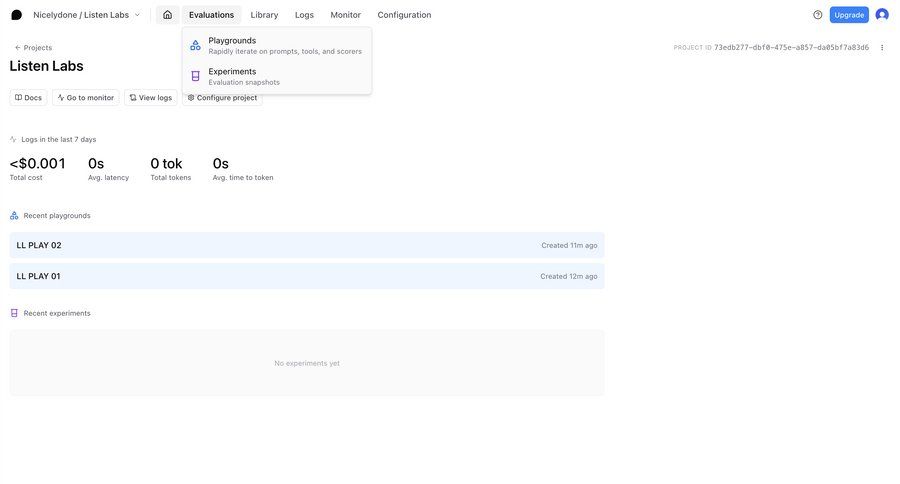Screen dimensions: 900x484
Task: Click the logs activity pulse icon
Action: (13, 140)
